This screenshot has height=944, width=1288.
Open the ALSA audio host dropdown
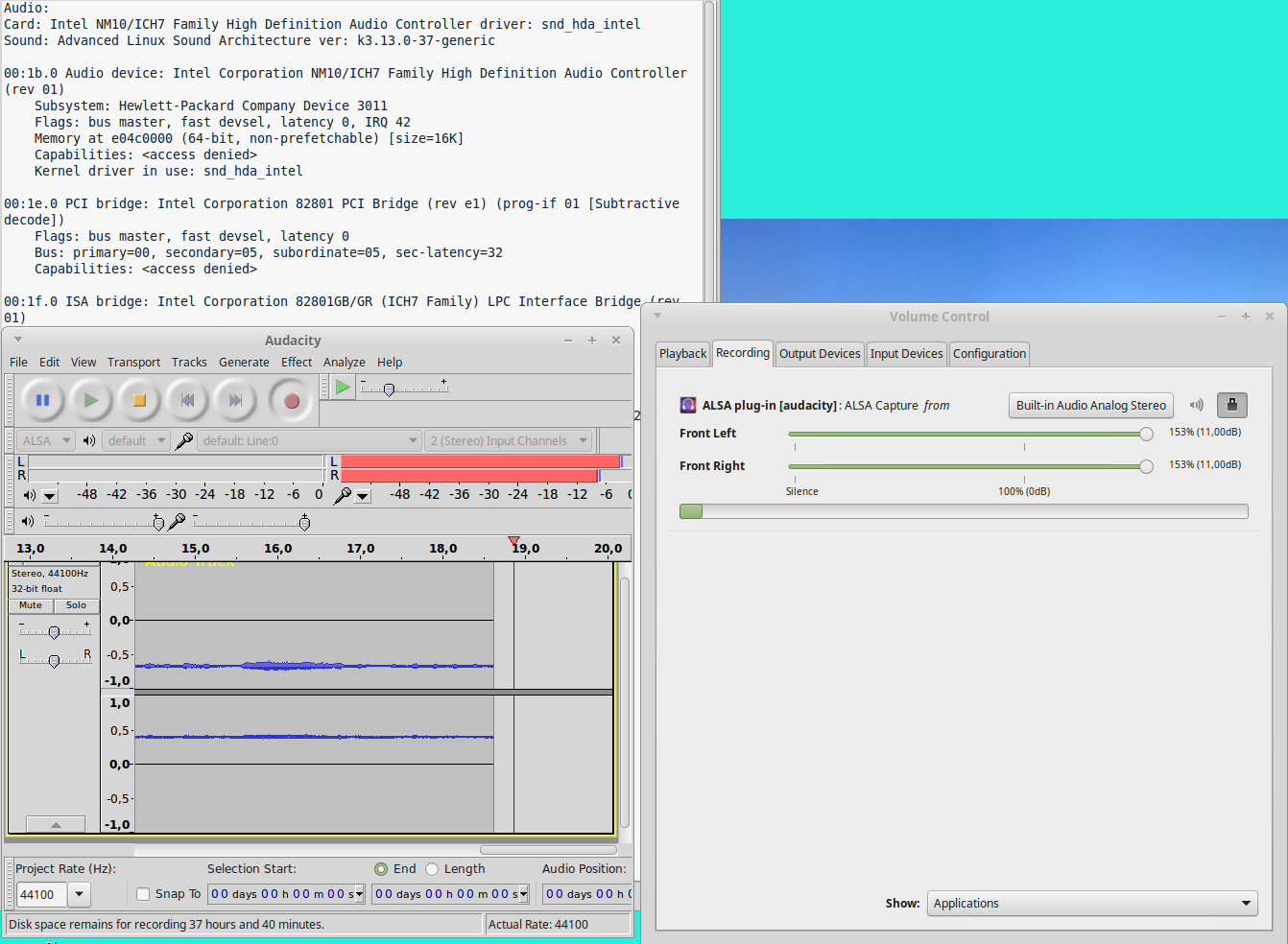click(x=45, y=441)
